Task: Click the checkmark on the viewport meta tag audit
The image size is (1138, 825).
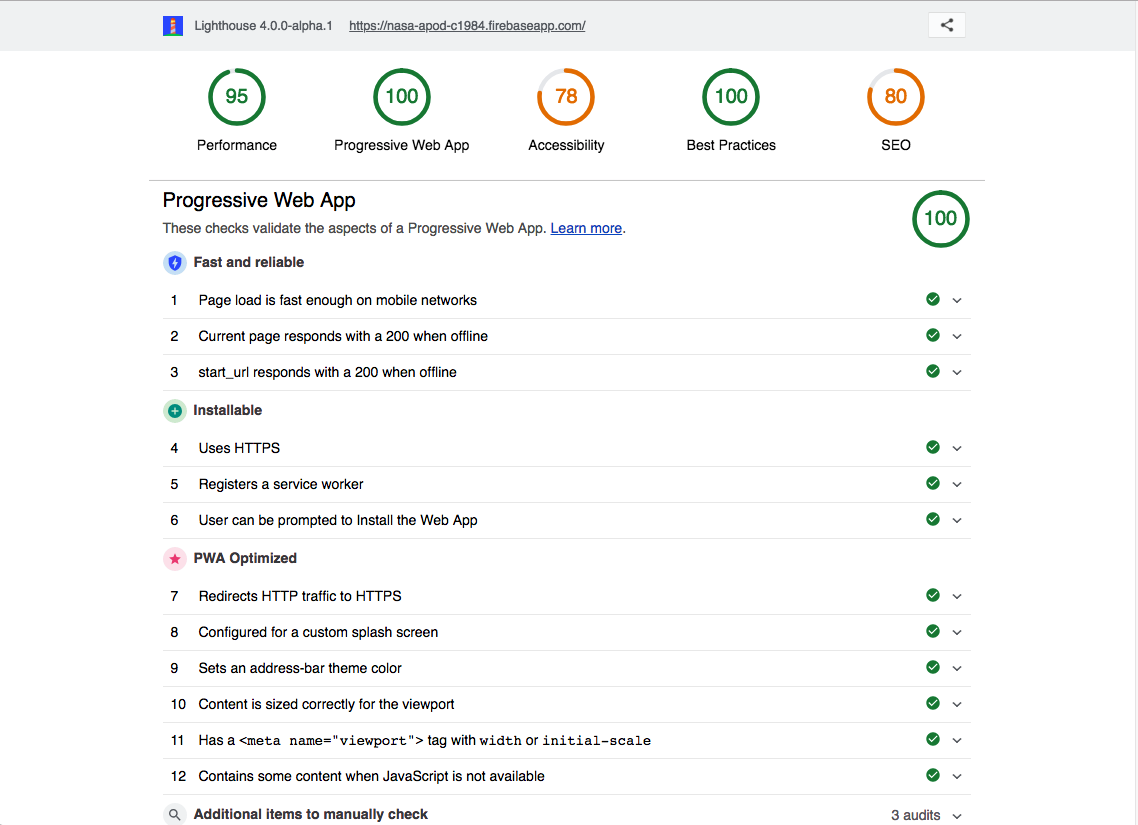Action: [x=932, y=740]
